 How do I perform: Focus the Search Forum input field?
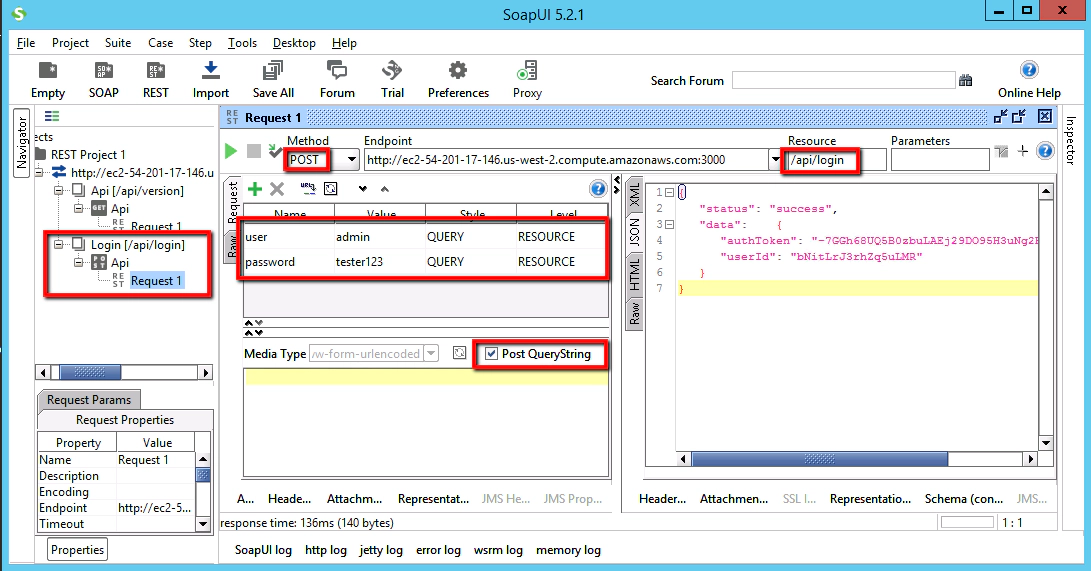coord(843,81)
